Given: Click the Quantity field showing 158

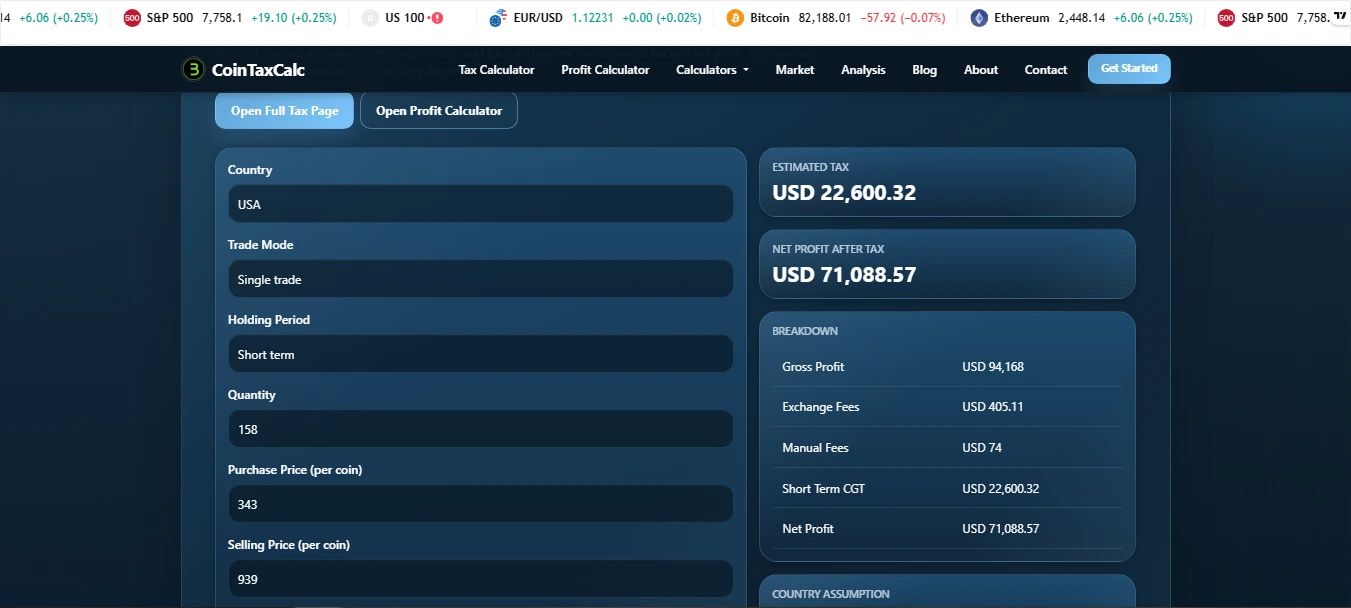Looking at the screenshot, I should click(480, 429).
